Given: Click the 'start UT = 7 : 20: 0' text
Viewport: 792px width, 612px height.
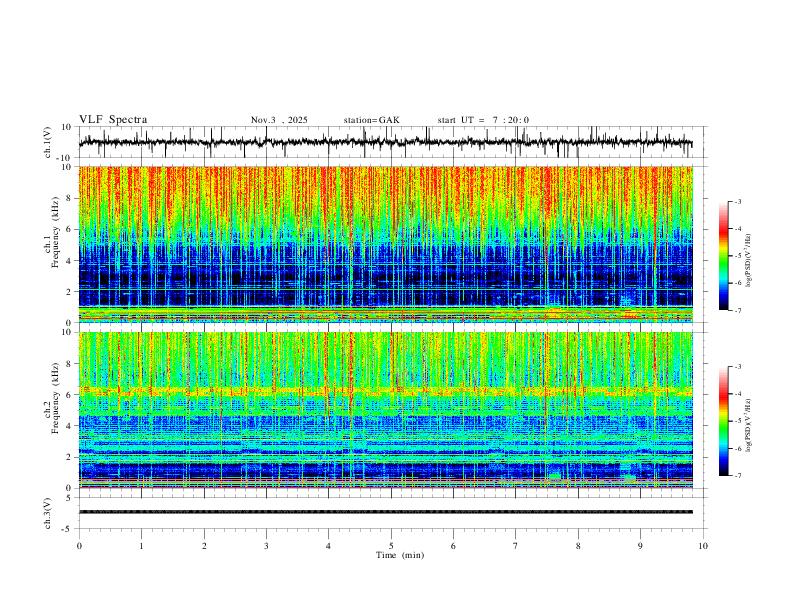Looking at the screenshot, I should pos(483,120).
